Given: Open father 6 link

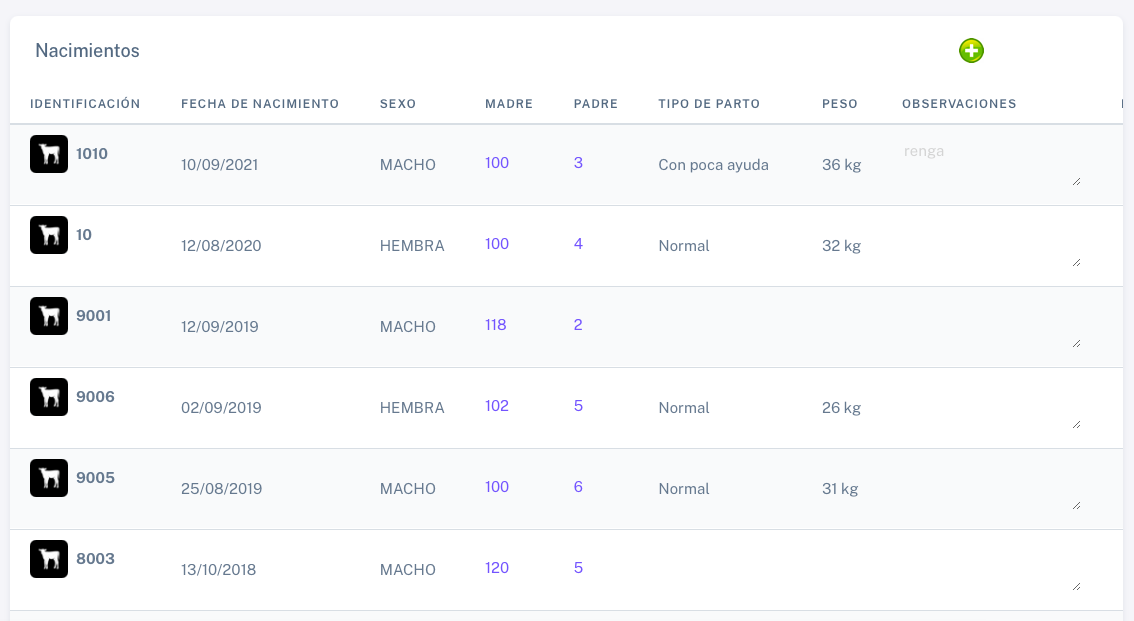Looking at the screenshot, I should pyautogui.click(x=578, y=487).
